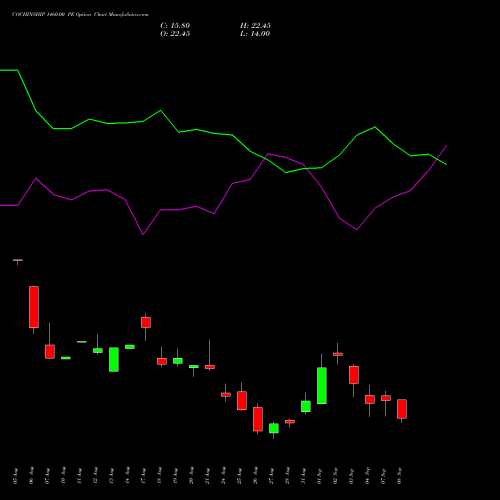500x500 pixels.
Task: Click the 20 Aug date label
Action: pos(191,476)
